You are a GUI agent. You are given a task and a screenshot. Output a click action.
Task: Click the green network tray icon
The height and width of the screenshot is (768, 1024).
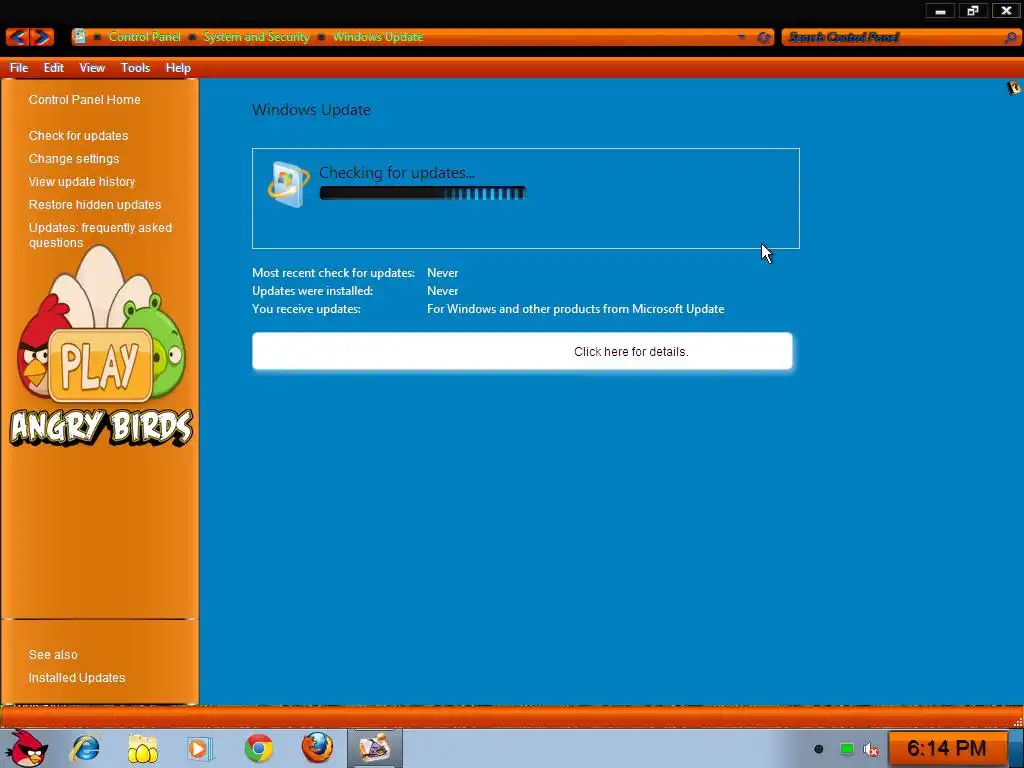click(x=846, y=749)
